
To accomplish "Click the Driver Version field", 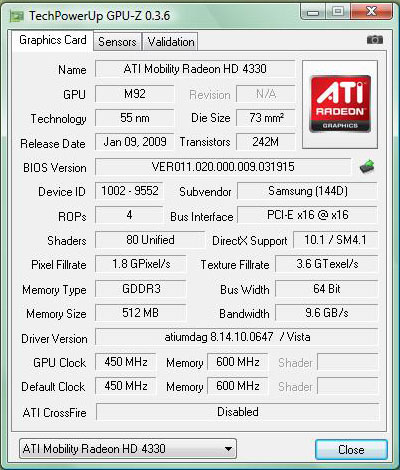I will (x=237, y=337).
